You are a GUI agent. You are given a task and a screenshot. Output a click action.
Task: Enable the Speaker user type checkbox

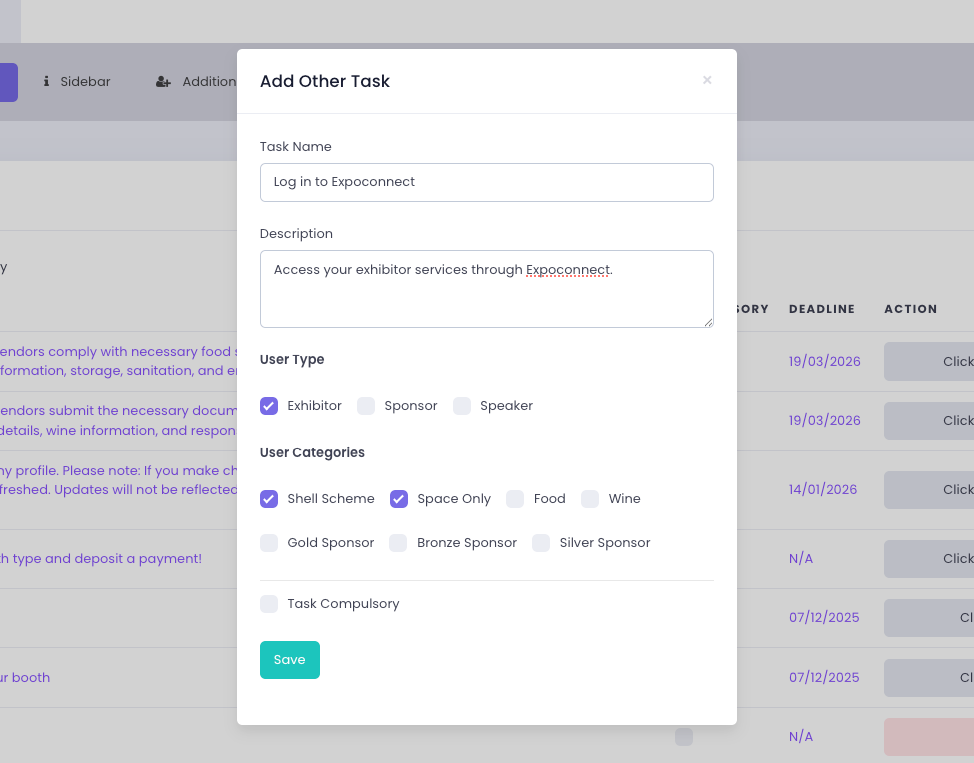coord(462,406)
